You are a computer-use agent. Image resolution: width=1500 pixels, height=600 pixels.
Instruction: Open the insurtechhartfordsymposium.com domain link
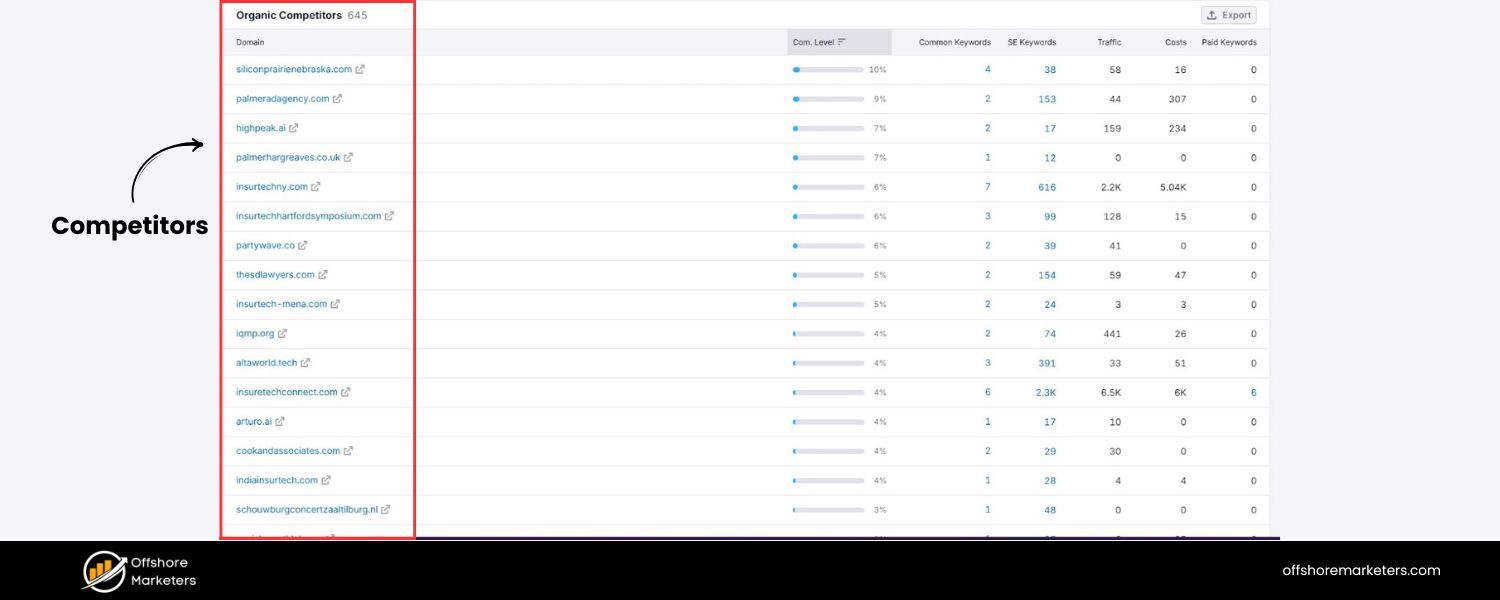(x=308, y=215)
